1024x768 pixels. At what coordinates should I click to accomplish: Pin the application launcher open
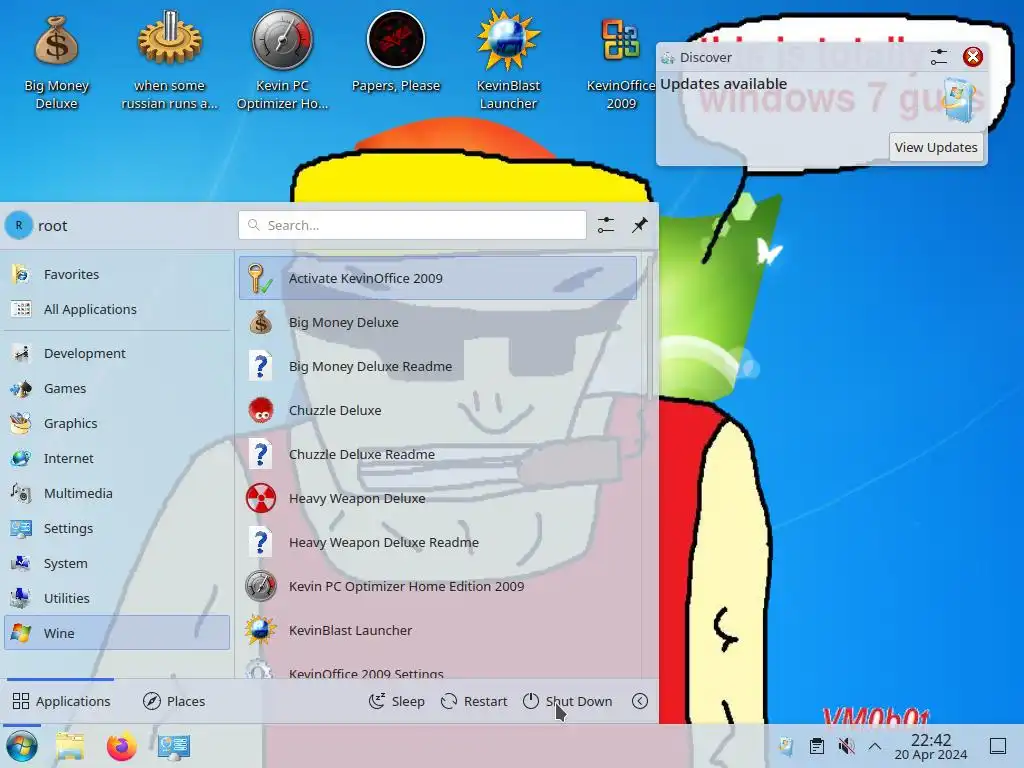click(639, 225)
